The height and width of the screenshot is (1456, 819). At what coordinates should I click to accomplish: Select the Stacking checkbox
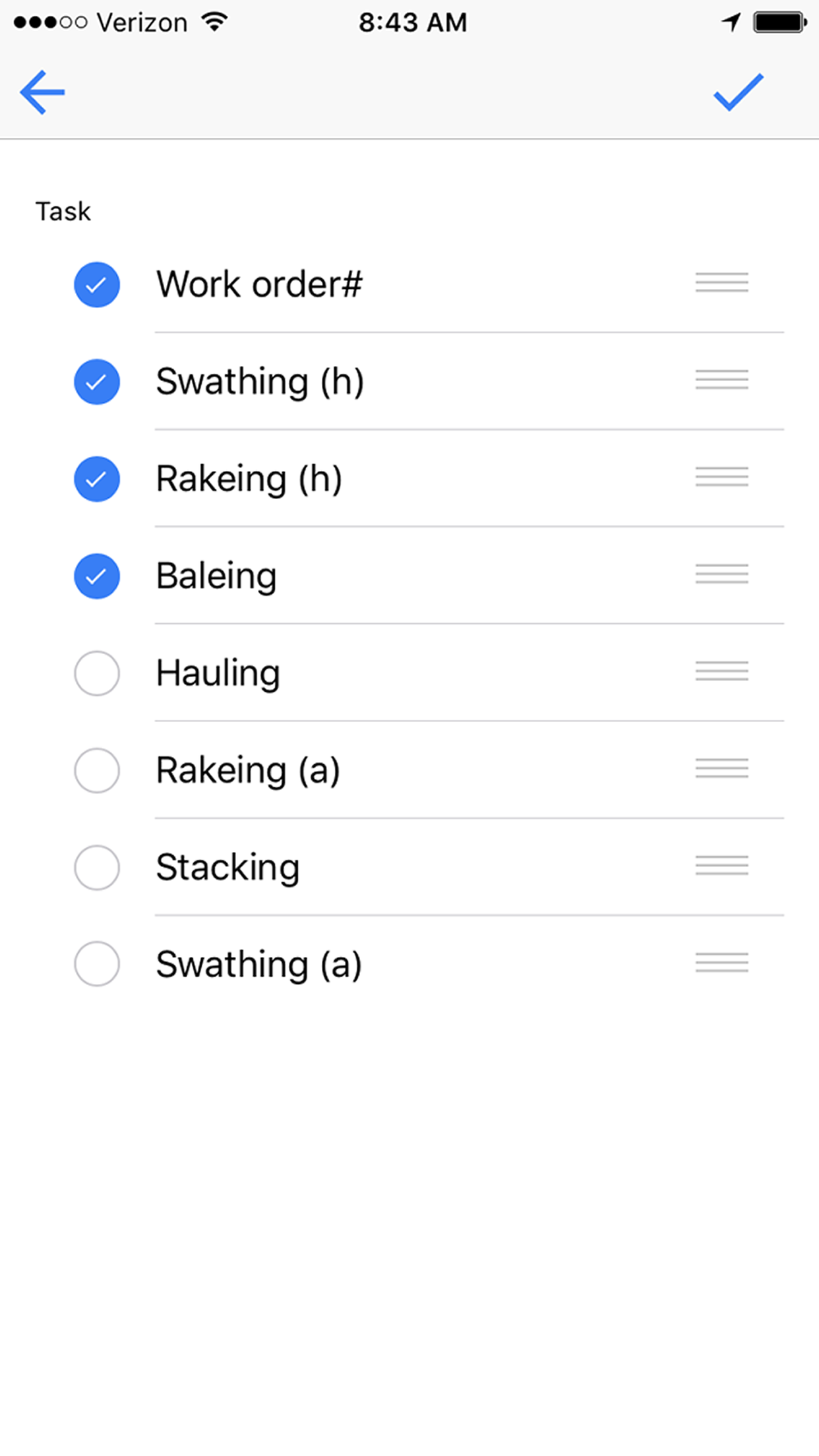click(x=97, y=867)
